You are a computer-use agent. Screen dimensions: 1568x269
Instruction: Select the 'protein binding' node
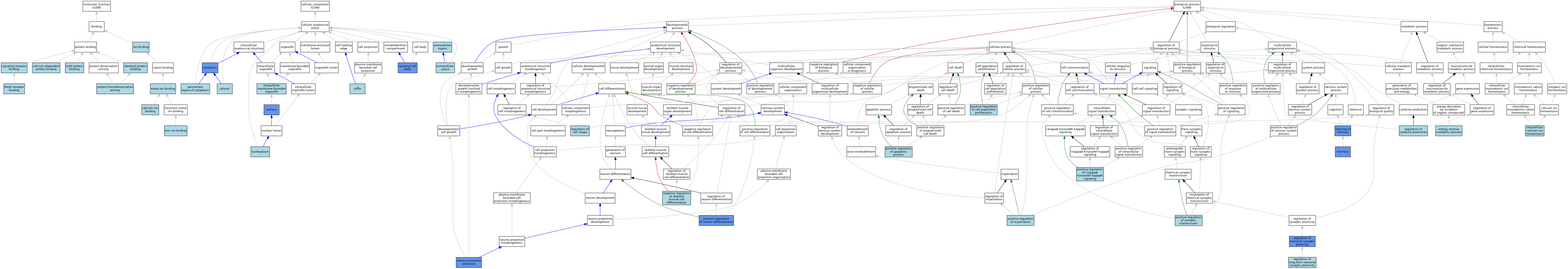tap(85, 47)
